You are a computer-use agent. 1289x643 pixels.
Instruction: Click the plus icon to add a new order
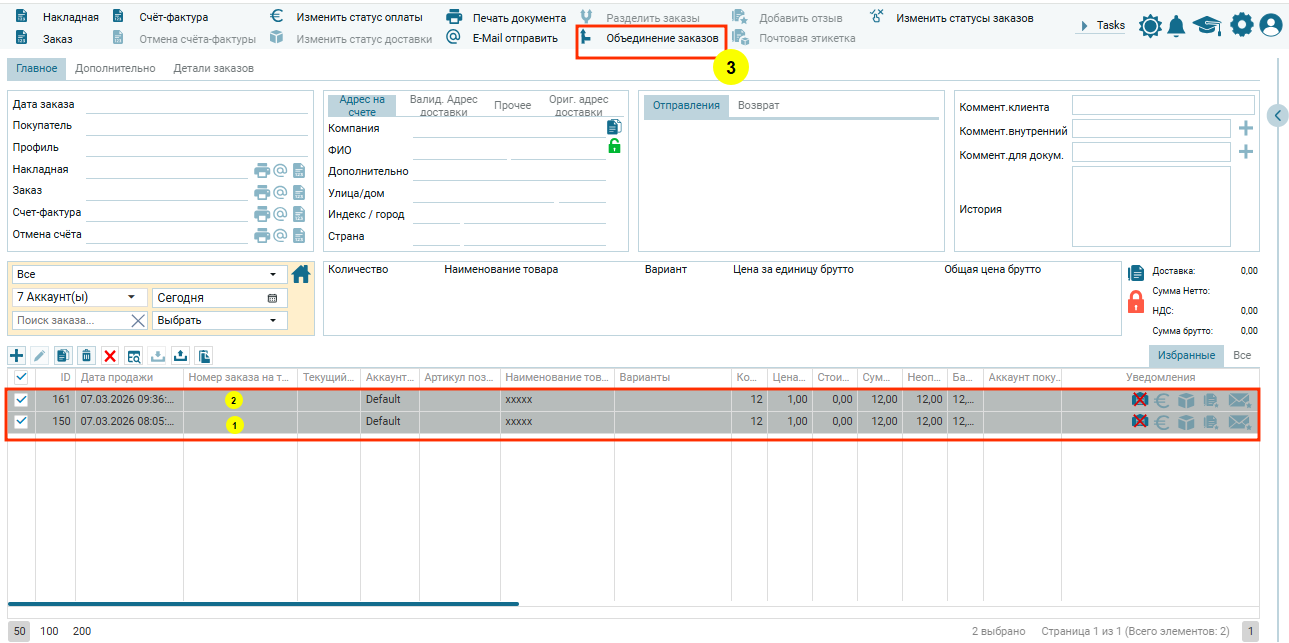point(17,356)
